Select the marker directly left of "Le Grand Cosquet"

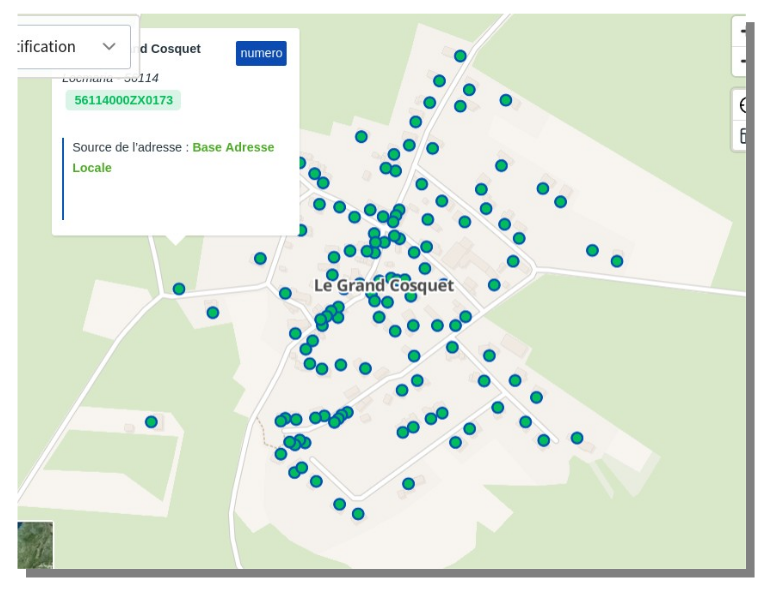[x=285, y=293]
